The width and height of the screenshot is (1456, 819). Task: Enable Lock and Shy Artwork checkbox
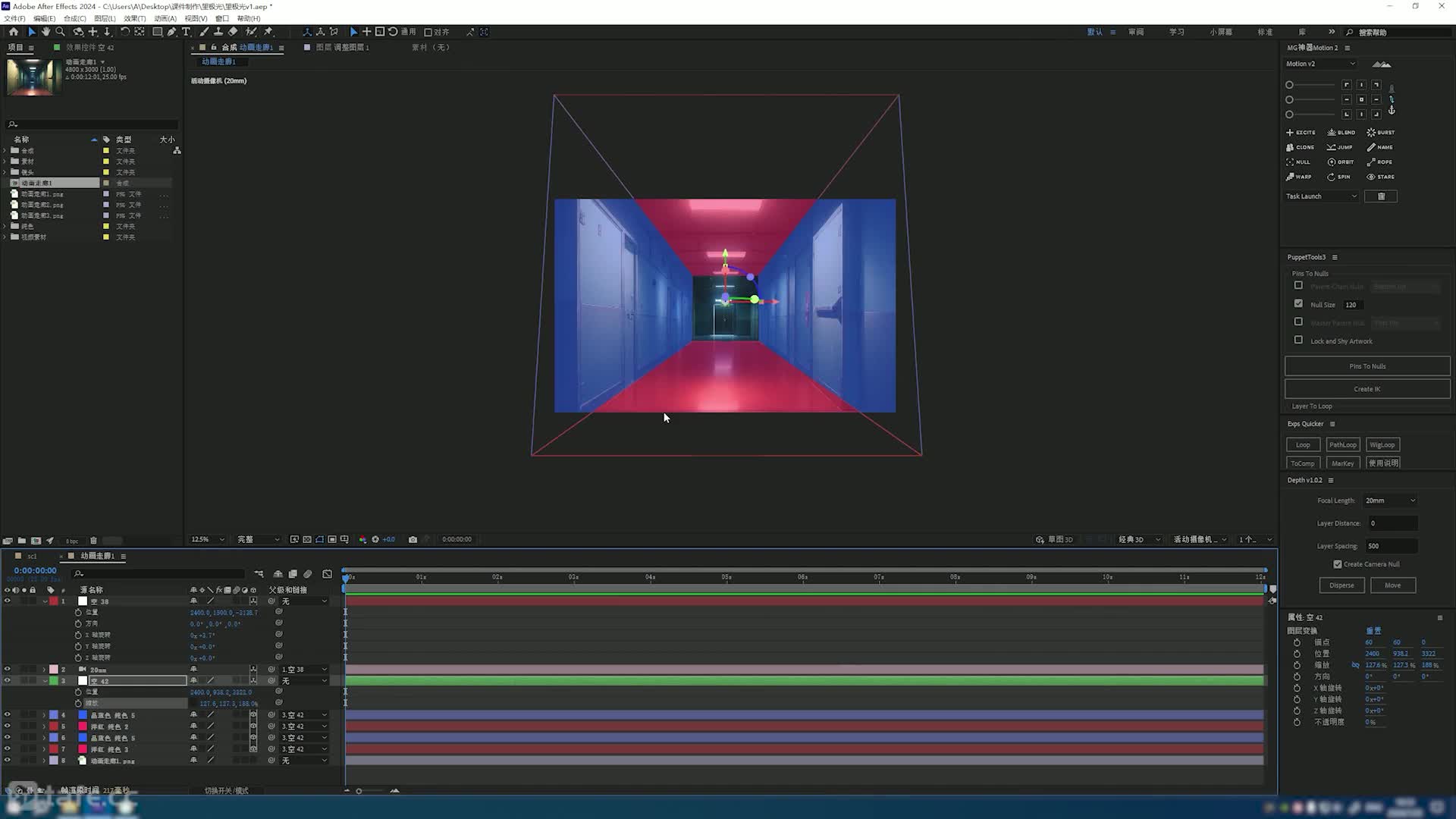click(1298, 340)
